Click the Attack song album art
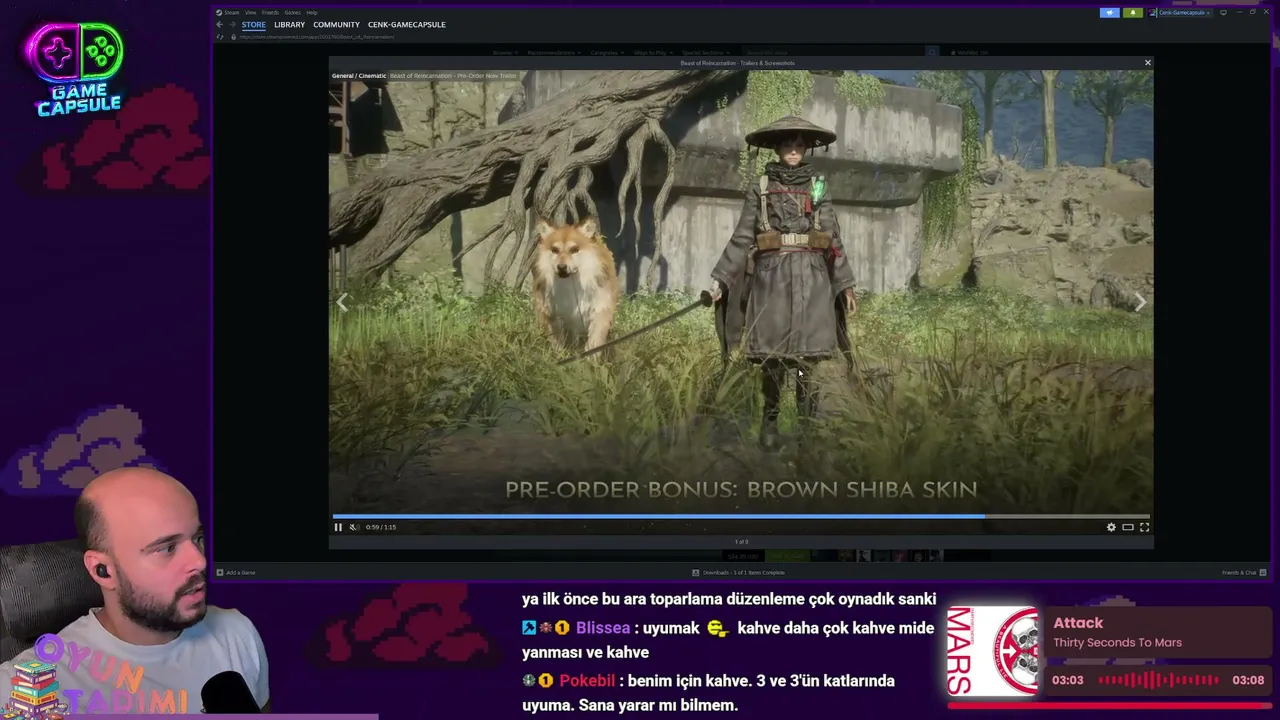Screen dimensions: 1280x720 coord(993,651)
